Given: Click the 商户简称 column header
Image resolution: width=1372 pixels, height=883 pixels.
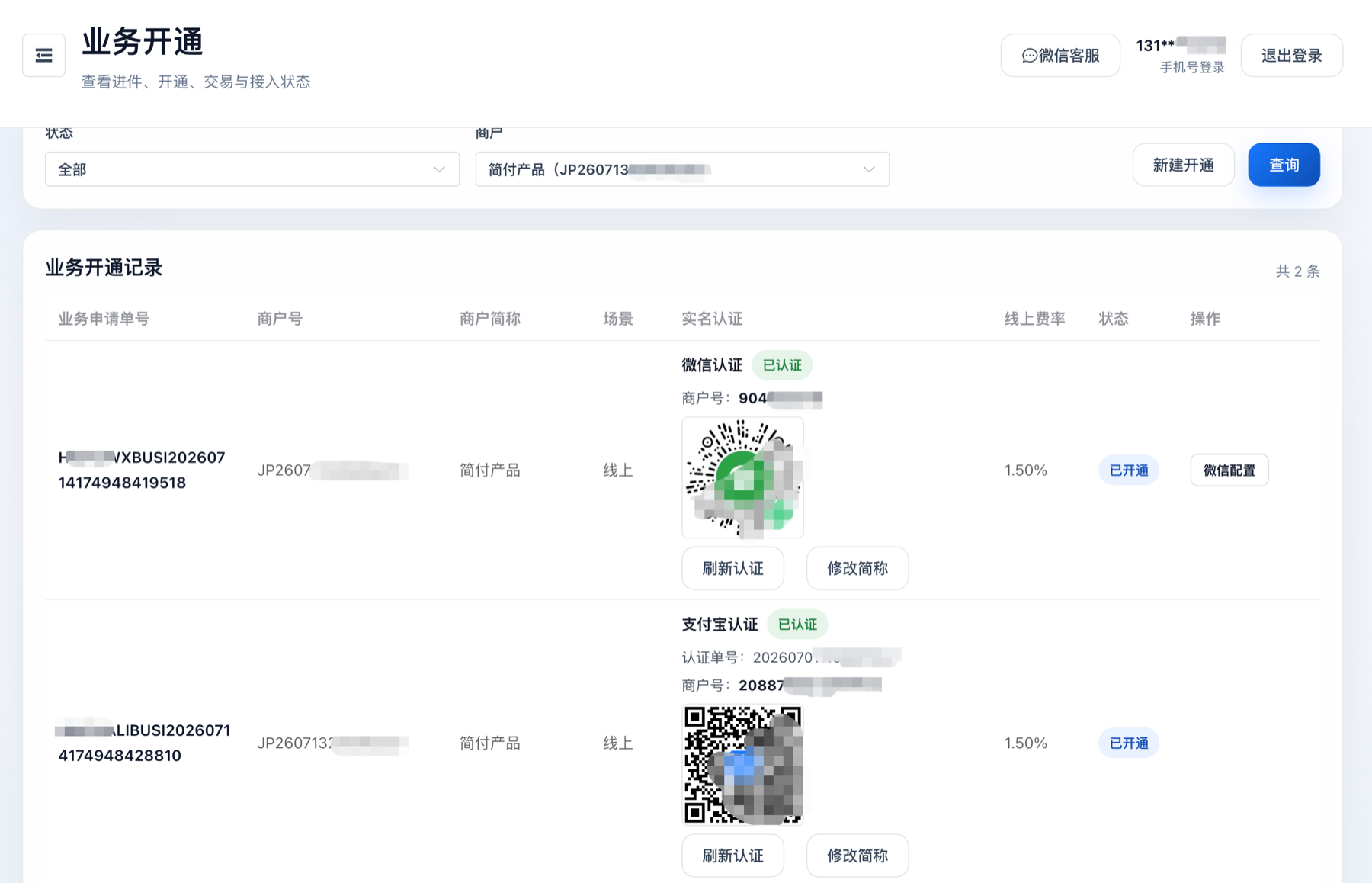Looking at the screenshot, I should 490,319.
